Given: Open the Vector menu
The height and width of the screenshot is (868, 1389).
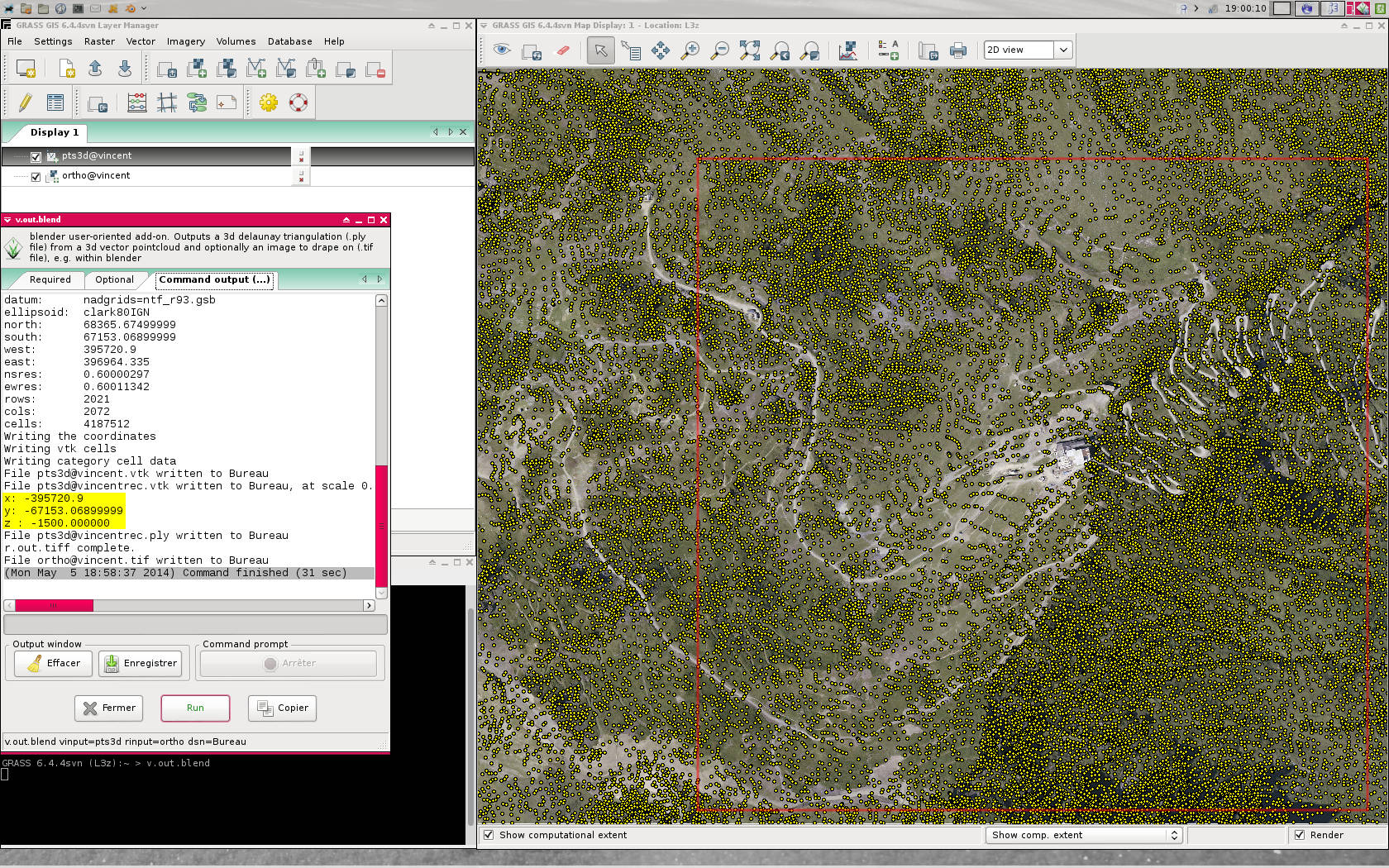Looking at the screenshot, I should click(x=141, y=41).
